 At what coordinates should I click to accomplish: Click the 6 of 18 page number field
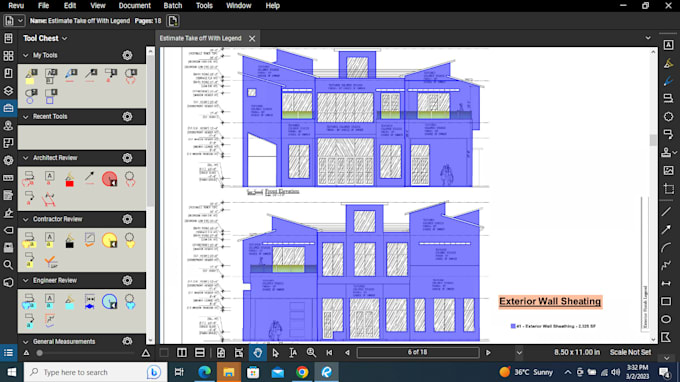tap(418, 353)
